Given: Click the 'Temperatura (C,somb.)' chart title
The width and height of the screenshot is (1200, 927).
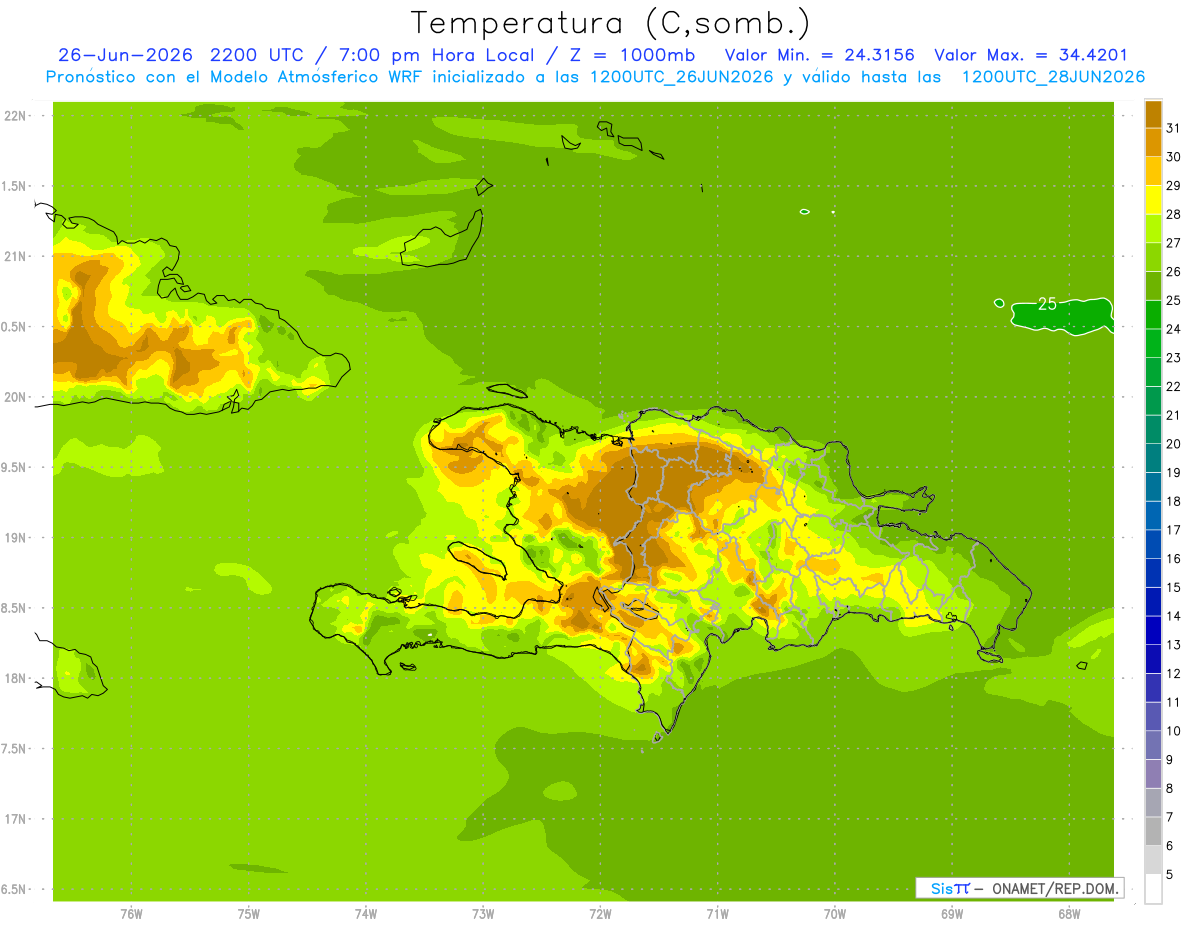Looking at the screenshot, I should click(x=610, y=23).
